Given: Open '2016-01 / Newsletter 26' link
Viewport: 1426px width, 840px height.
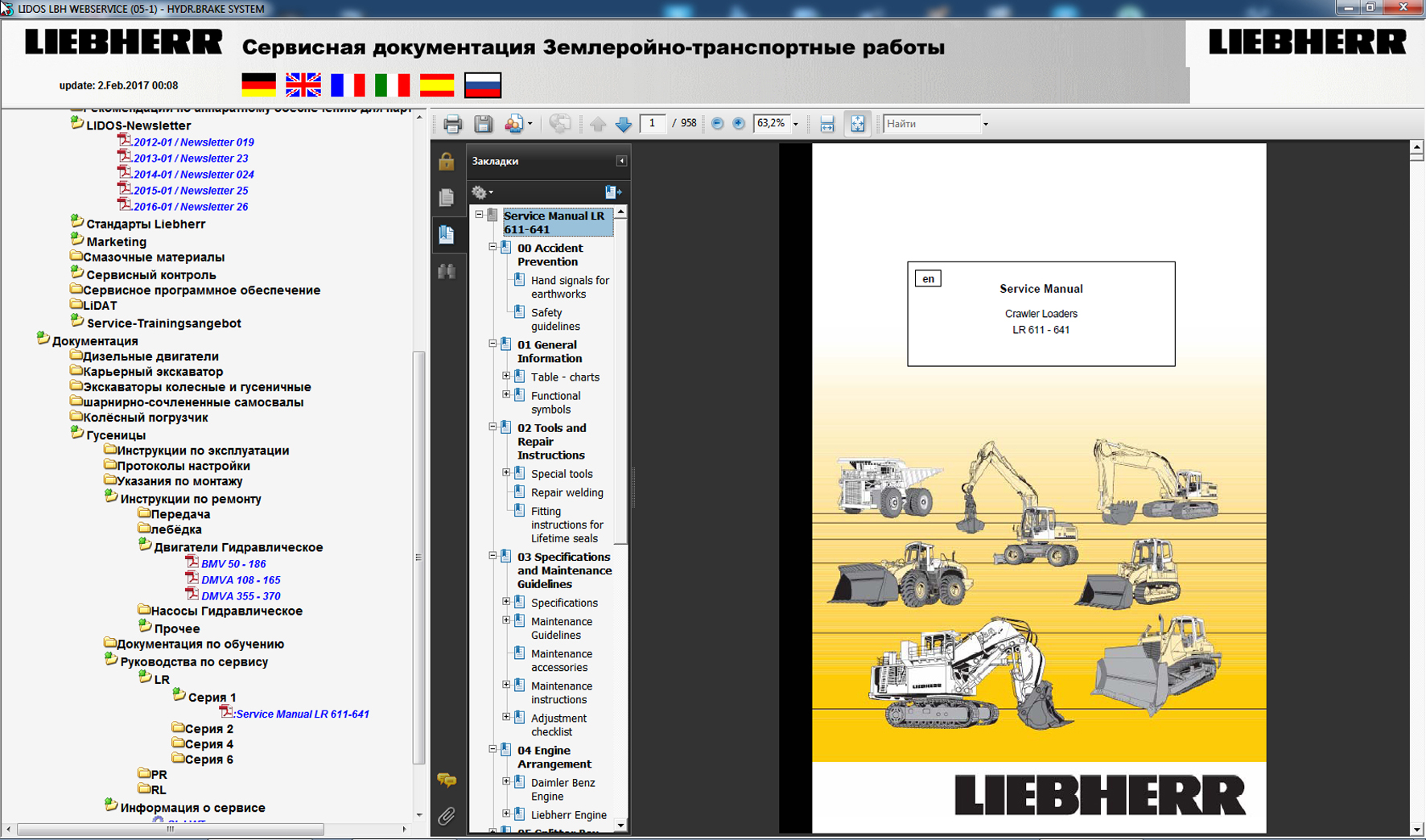Looking at the screenshot, I should pyautogui.click(x=191, y=207).
